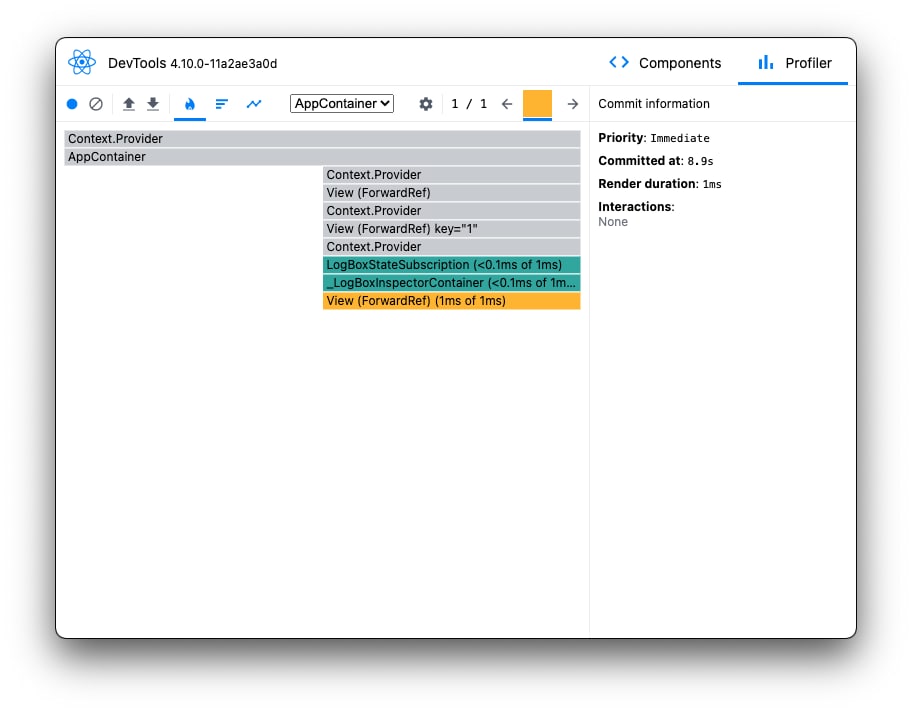Click the Commit information heading
Image resolution: width=912 pixels, height=712 pixels.
click(x=654, y=104)
